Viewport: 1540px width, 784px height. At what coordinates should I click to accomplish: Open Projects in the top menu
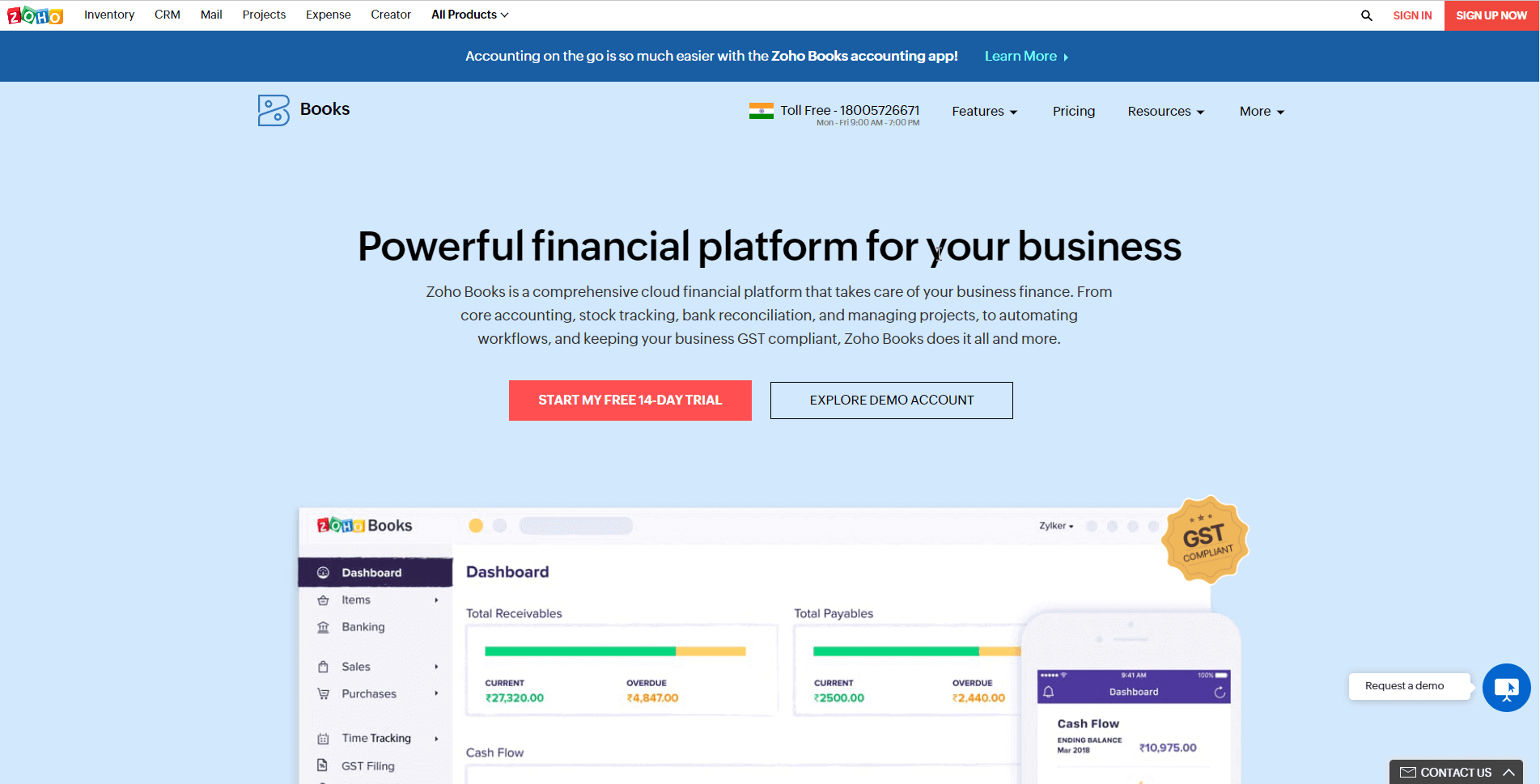(264, 15)
